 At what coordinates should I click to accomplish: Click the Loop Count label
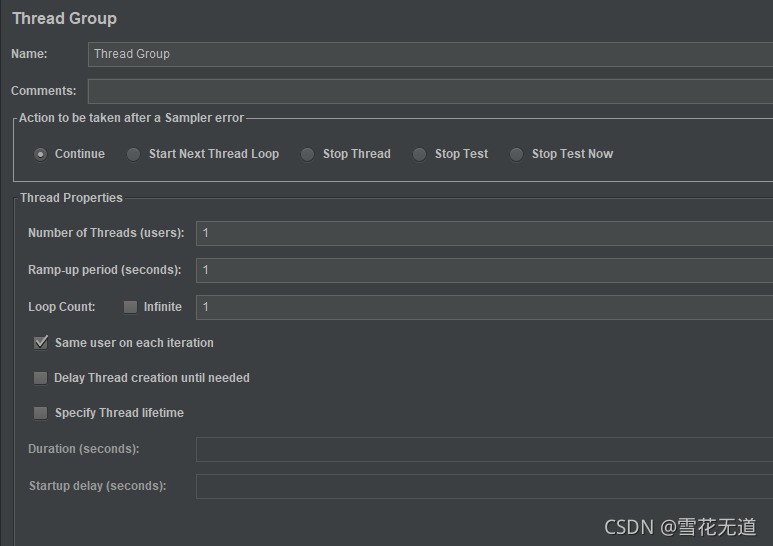pyautogui.click(x=62, y=307)
